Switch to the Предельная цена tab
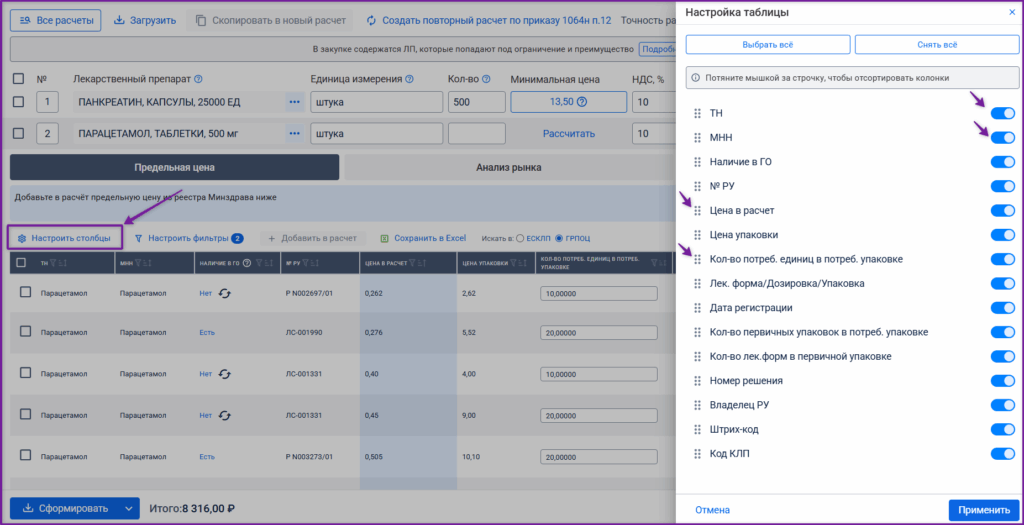 [x=174, y=167]
